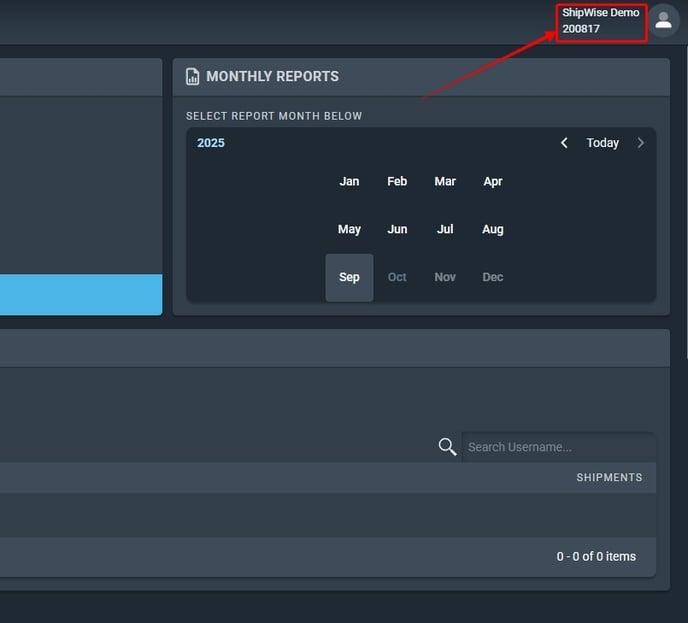Select Jan as the report month
Viewport: 688px width, 623px height.
349,181
